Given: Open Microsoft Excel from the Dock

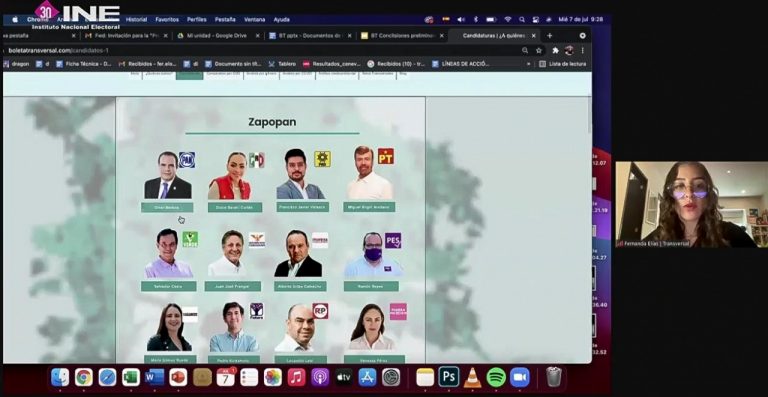Looking at the screenshot, I should click(131, 377).
